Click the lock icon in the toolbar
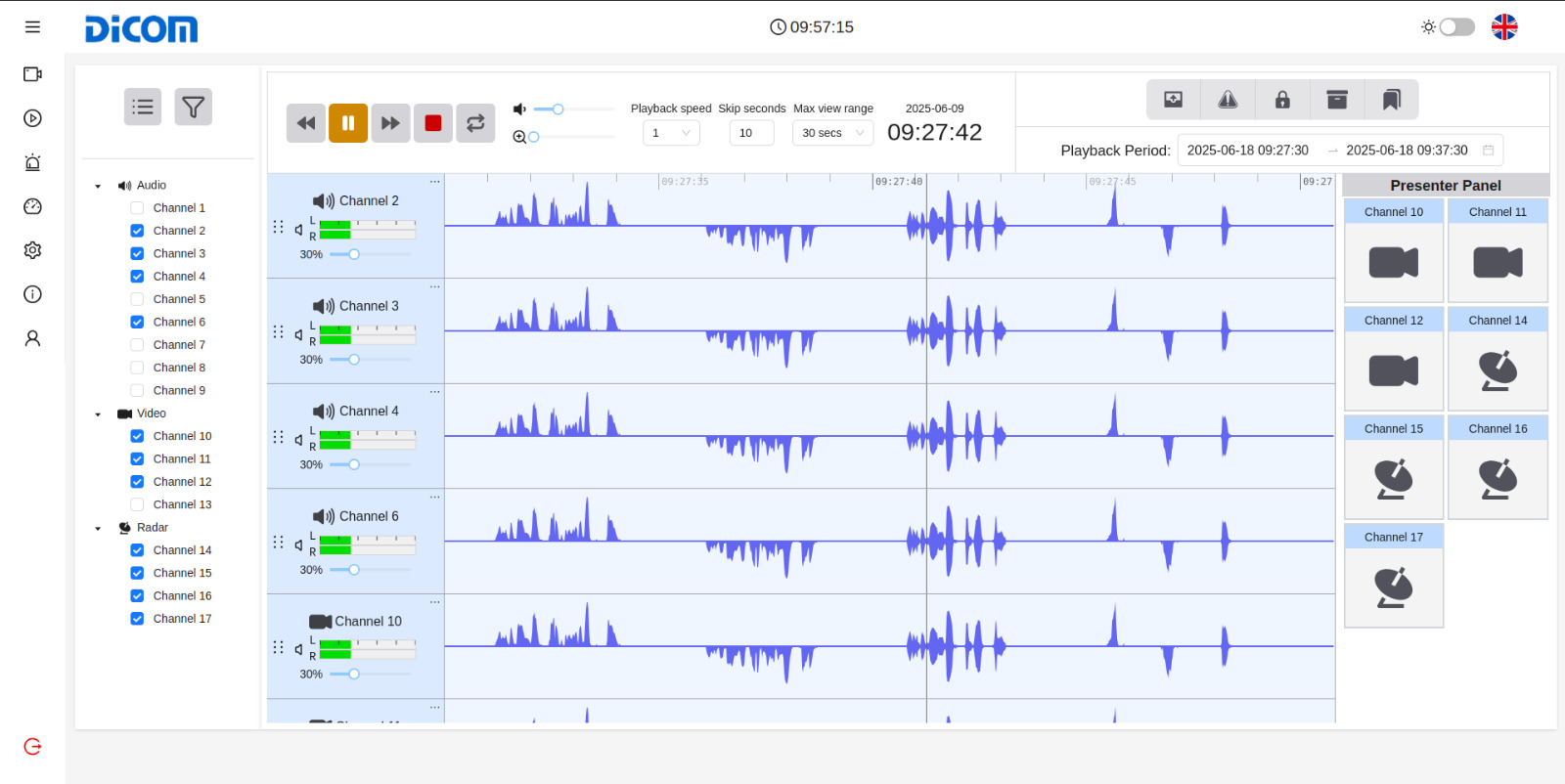Image resolution: width=1565 pixels, height=784 pixels. click(x=1282, y=100)
